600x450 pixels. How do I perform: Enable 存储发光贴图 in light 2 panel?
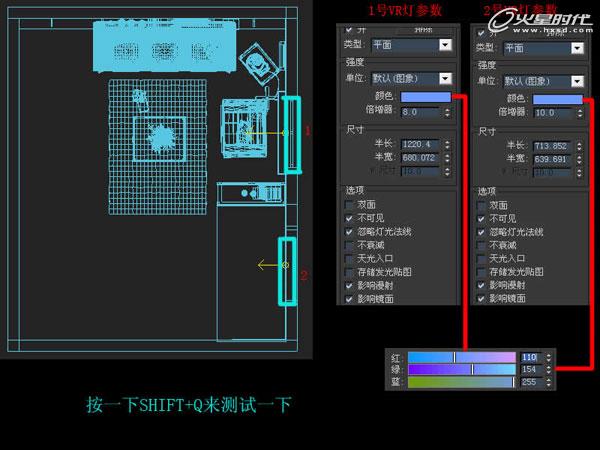[x=481, y=272]
